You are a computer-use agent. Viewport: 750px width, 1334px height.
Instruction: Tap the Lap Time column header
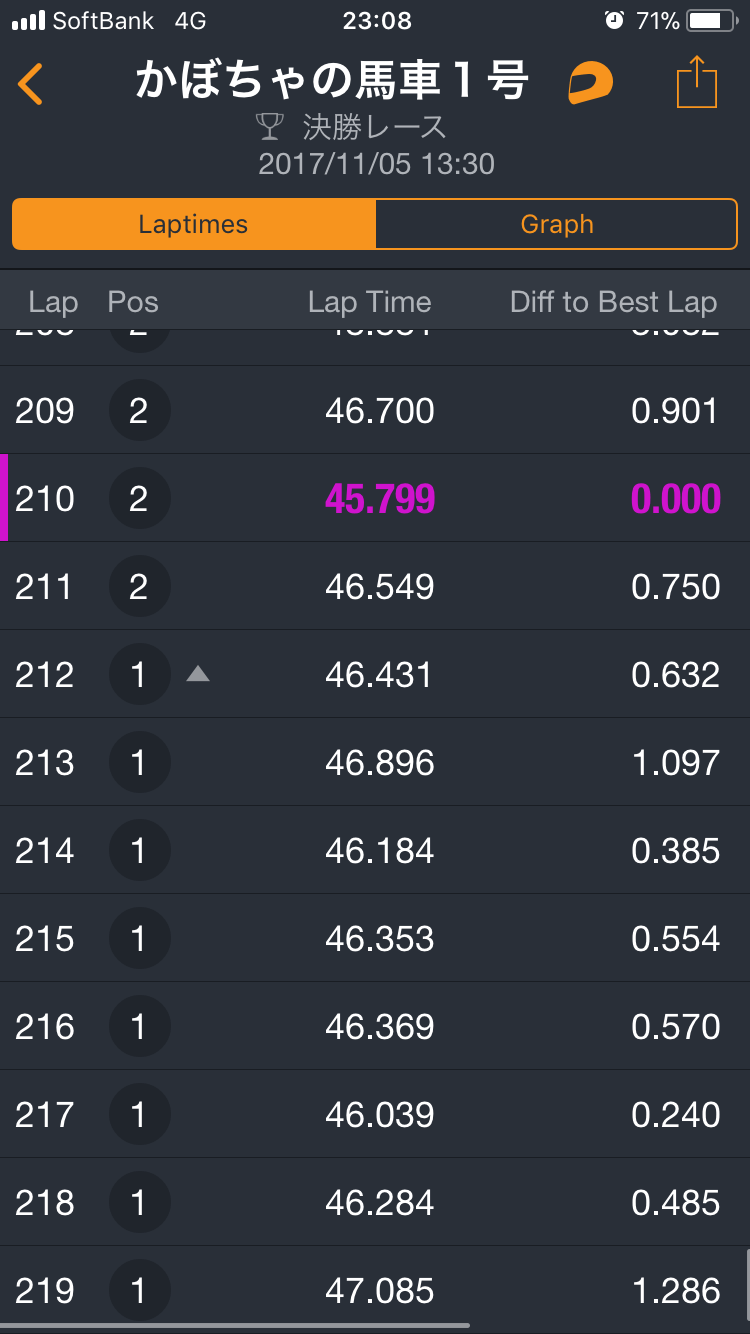pyautogui.click(x=370, y=302)
